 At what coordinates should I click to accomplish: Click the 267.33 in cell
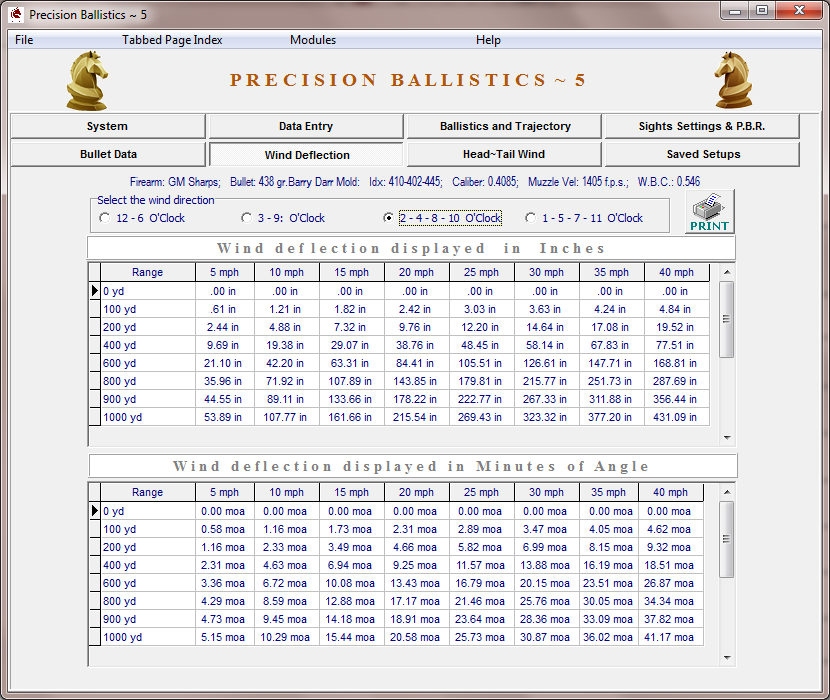546,399
